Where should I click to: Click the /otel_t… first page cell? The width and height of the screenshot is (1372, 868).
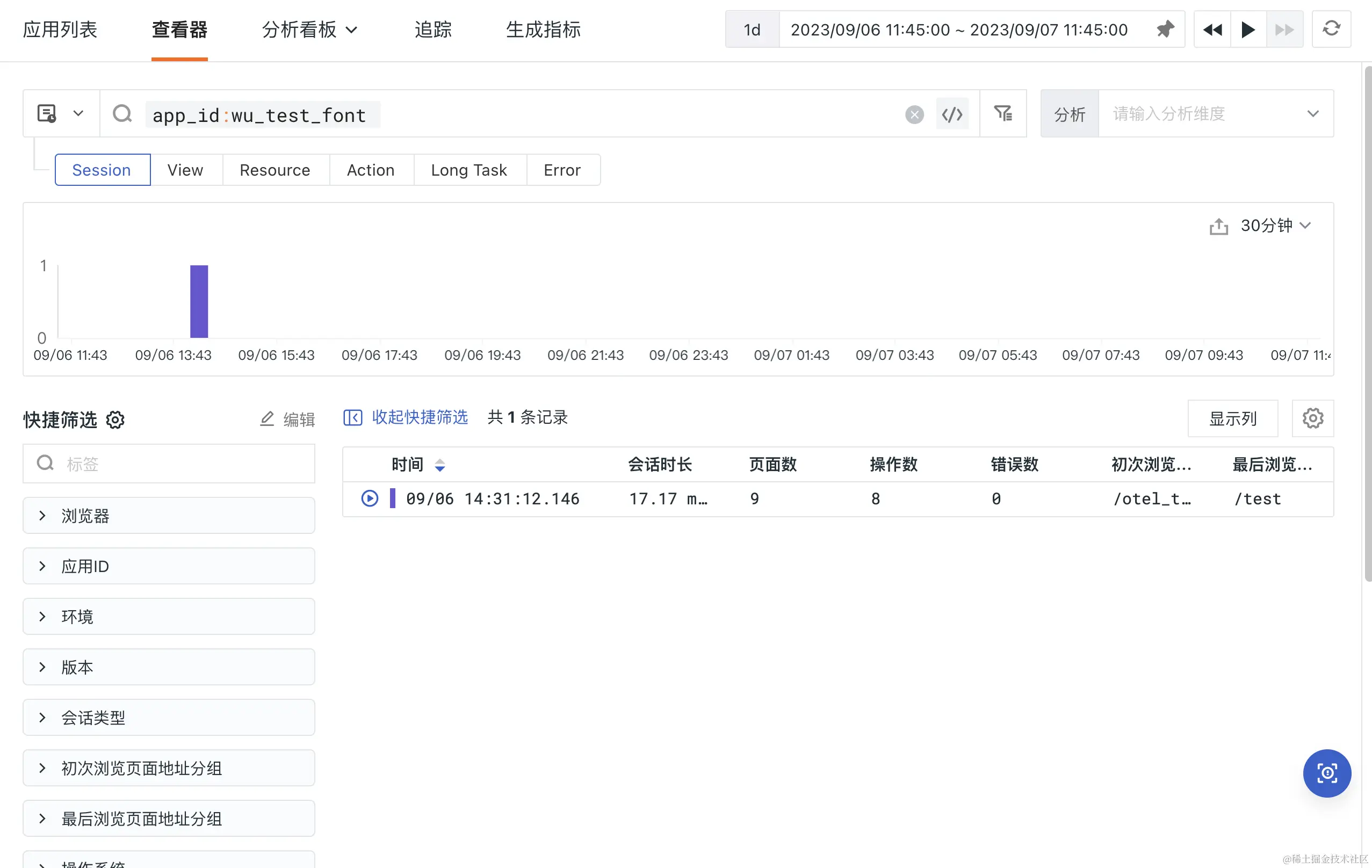pos(1152,499)
